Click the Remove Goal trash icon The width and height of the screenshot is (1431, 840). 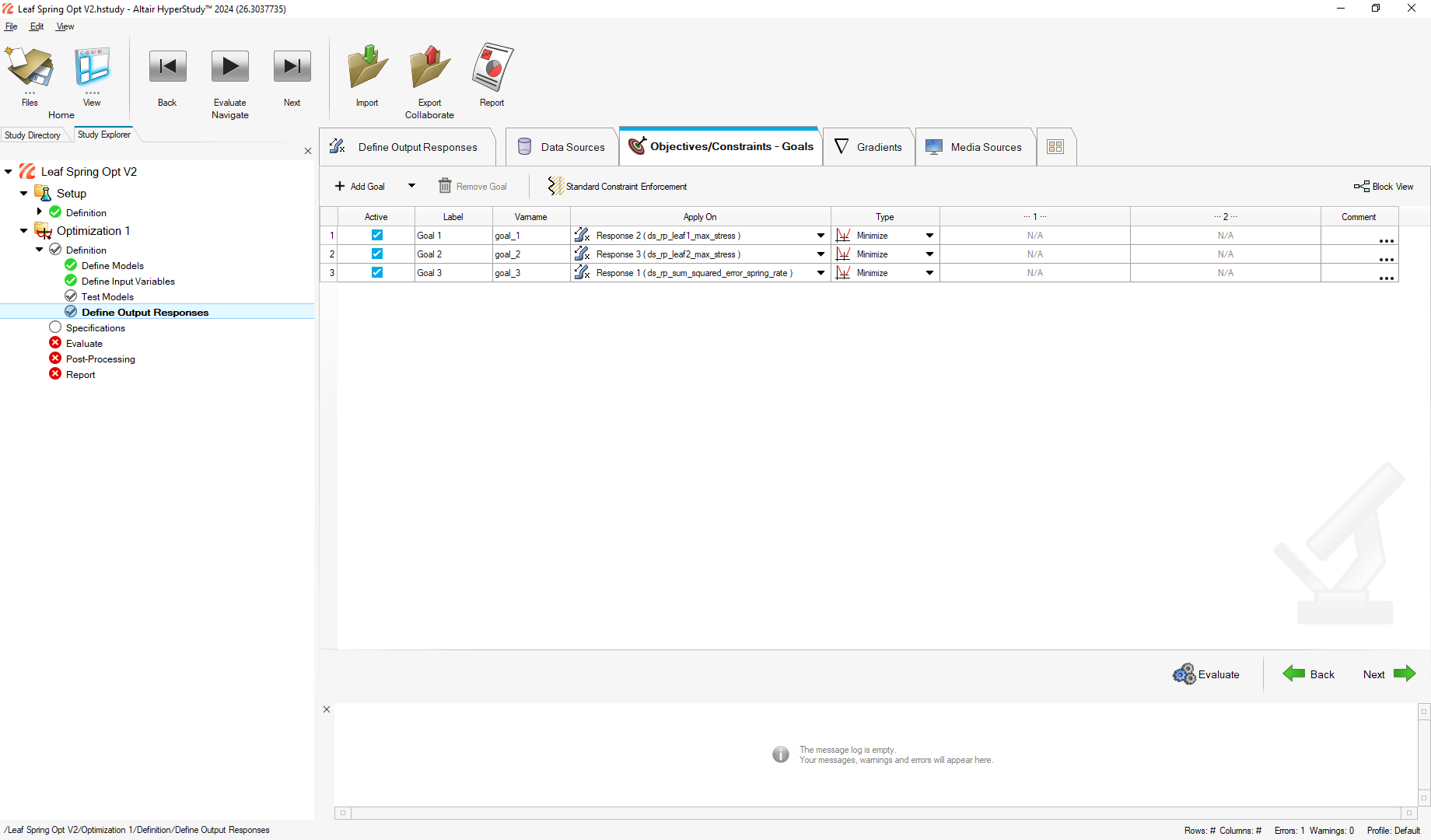[445, 186]
